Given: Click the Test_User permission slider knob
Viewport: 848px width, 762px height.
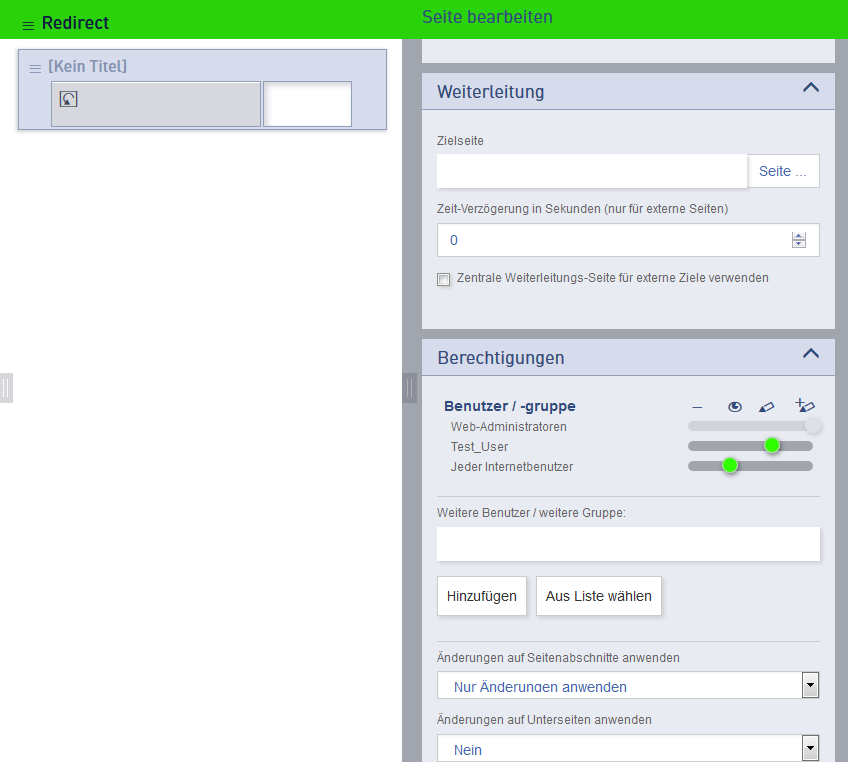Looking at the screenshot, I should point(771,445).
